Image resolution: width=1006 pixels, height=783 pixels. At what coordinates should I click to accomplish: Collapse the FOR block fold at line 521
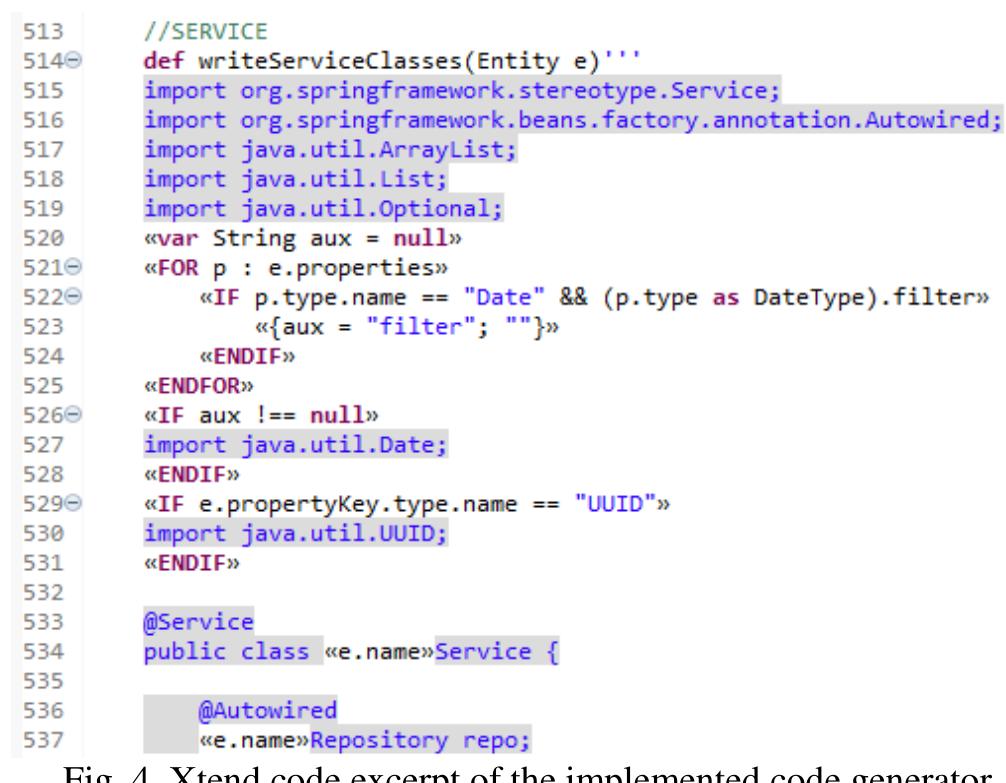[74, 266]
